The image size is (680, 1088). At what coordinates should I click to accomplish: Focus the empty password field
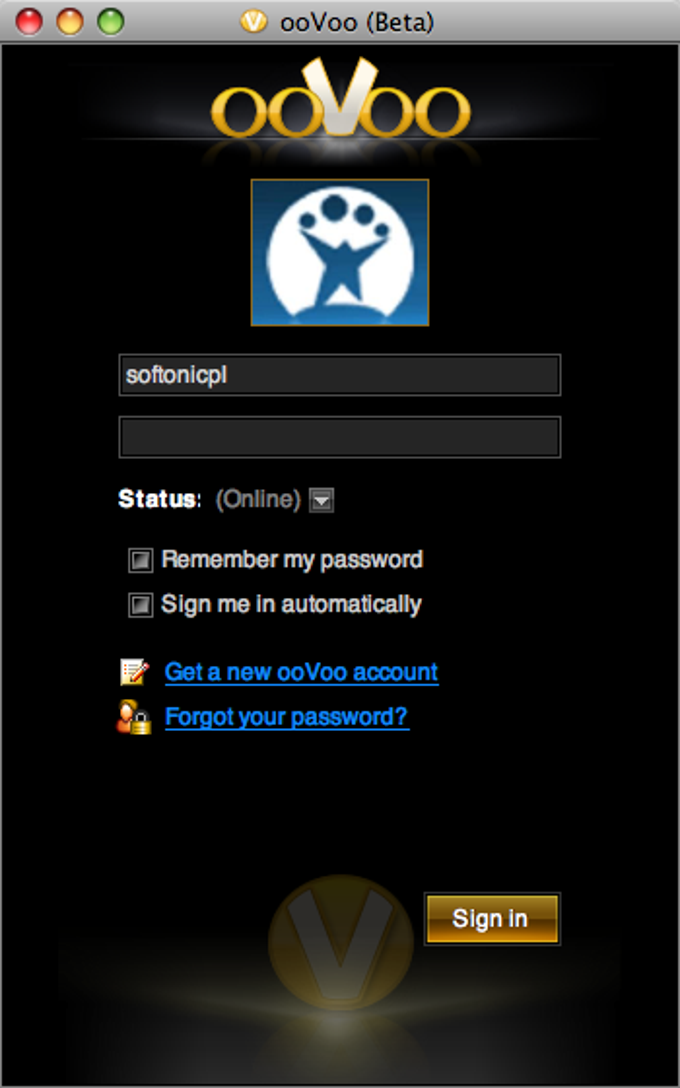[x=340, y=436]
